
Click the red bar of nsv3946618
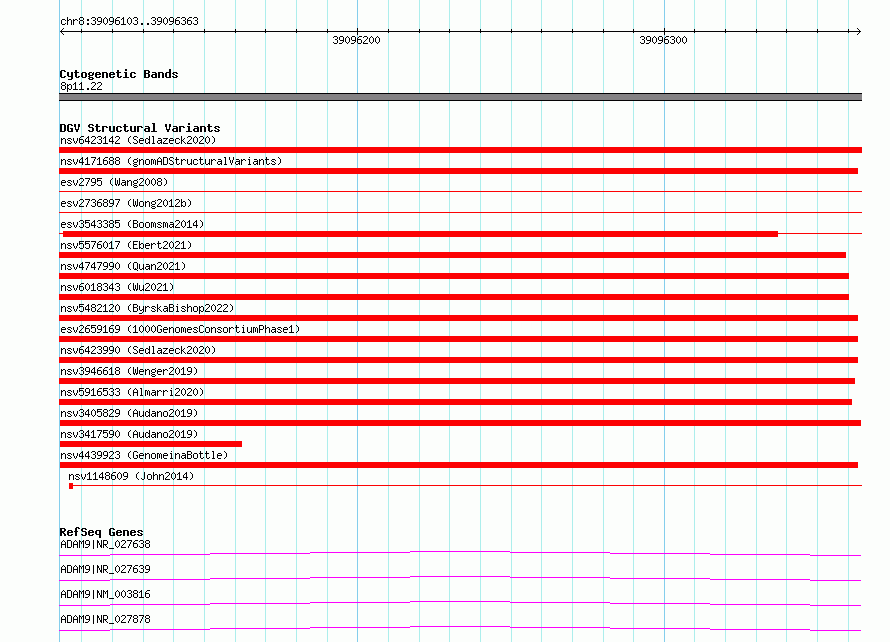[457, 381]
